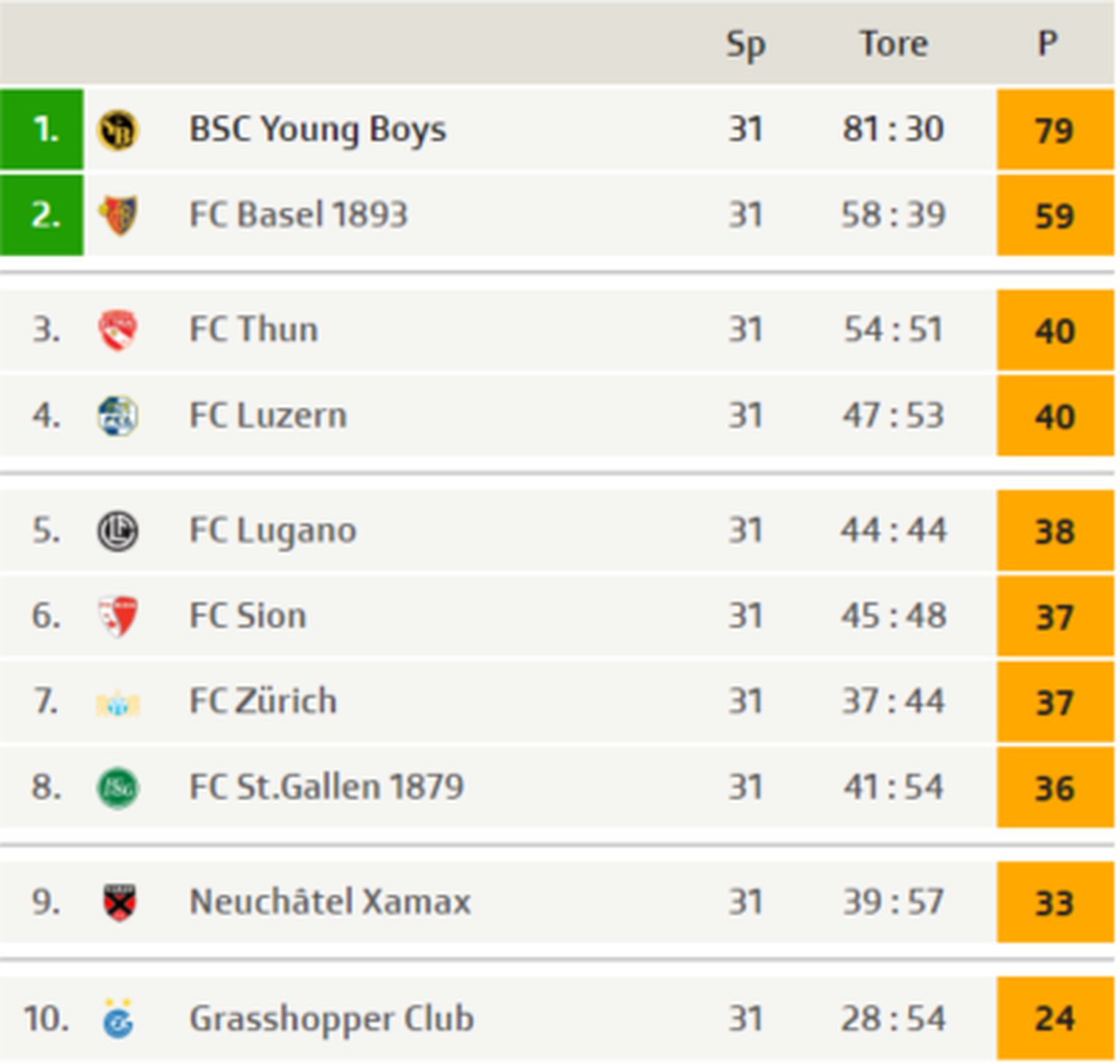Click the FC Luzern club crest
The width and height of the screenshot is (1120, 1064).
coord(117,416)
